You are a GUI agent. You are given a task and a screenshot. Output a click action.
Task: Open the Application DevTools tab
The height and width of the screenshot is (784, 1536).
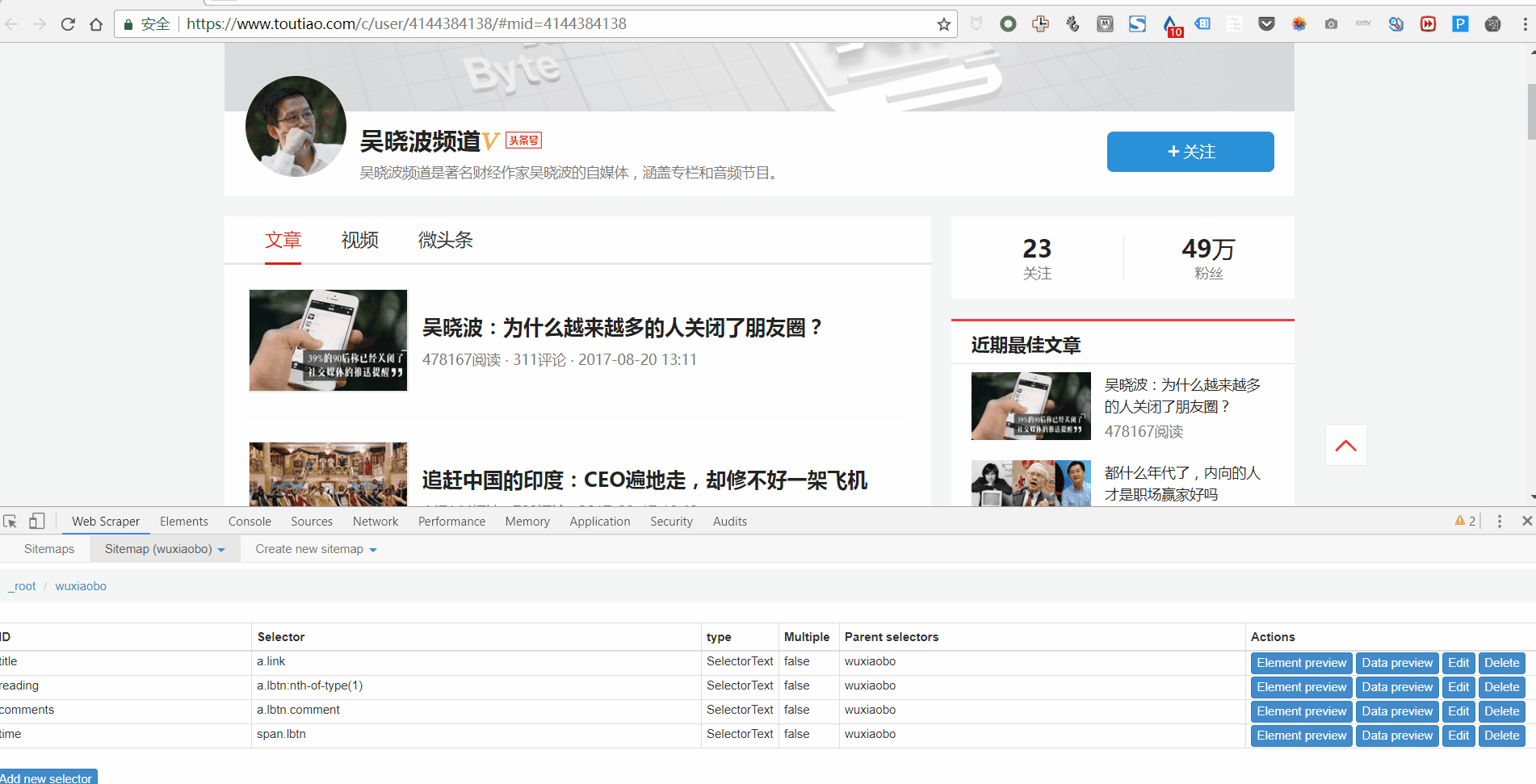point(600,522)
